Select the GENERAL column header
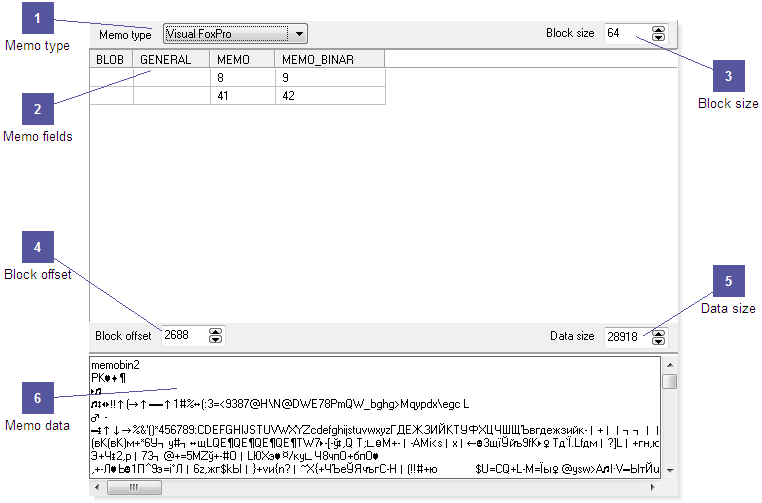The height and width of the screenshot is (503, 762). 172,59
